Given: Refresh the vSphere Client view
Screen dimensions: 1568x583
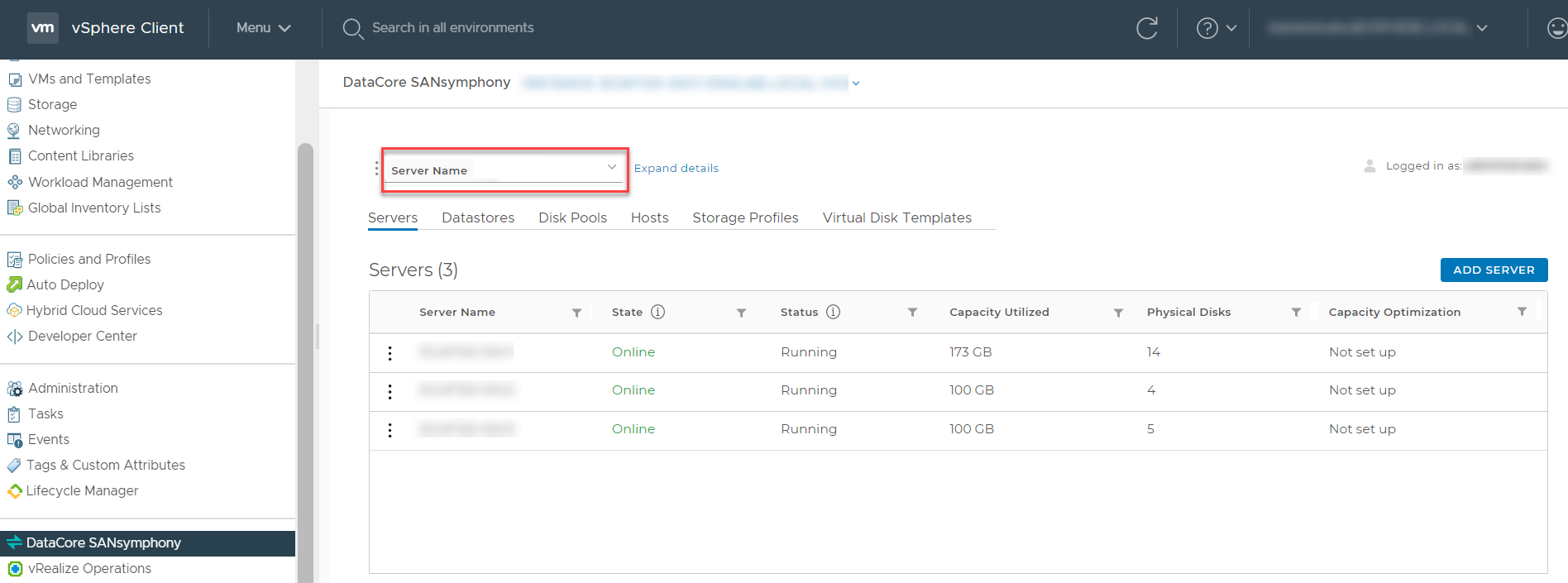Looking at the screenshot, I should [x=1147, y=28].
